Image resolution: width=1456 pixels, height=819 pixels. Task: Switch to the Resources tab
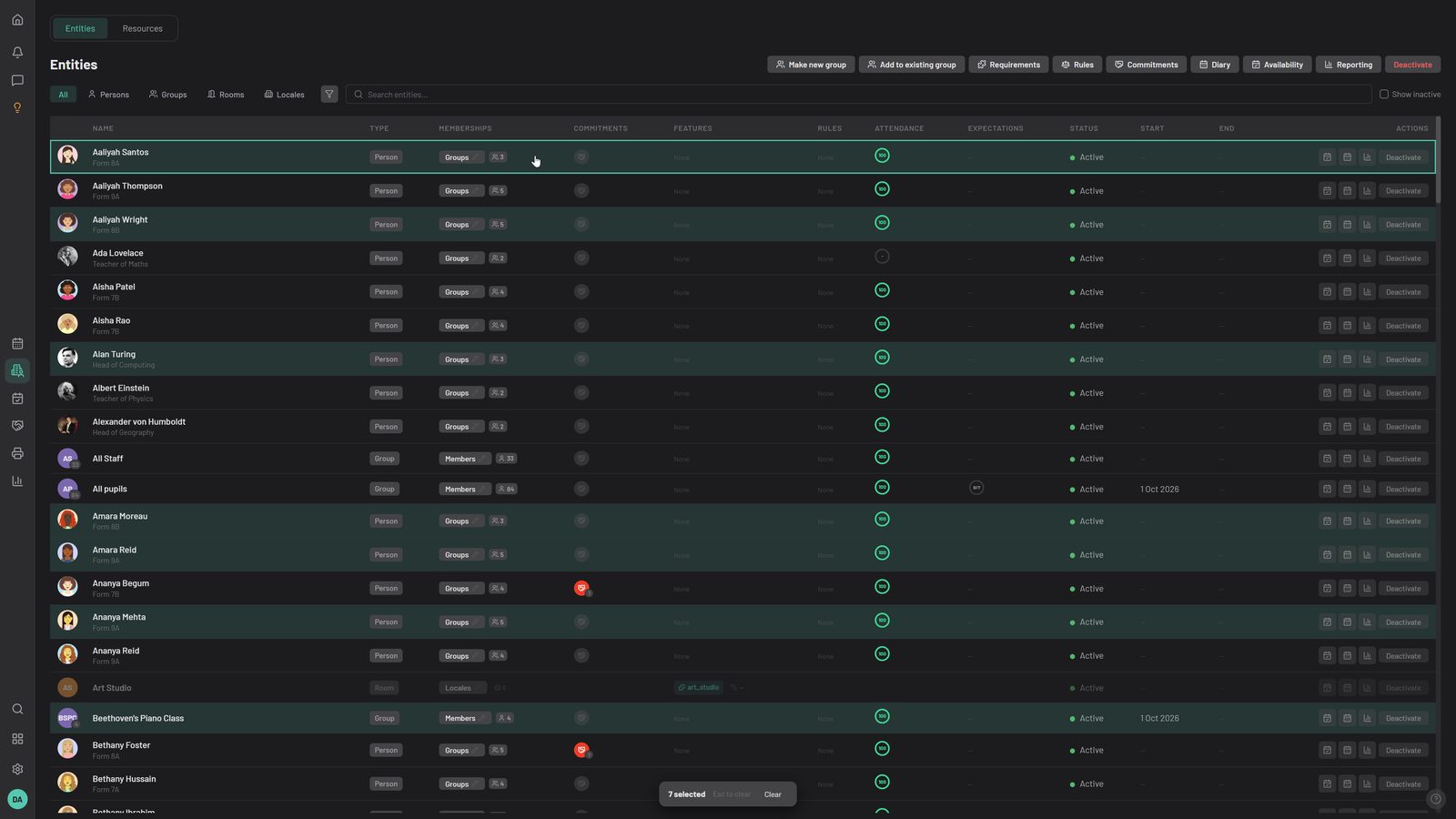[143, 28]
